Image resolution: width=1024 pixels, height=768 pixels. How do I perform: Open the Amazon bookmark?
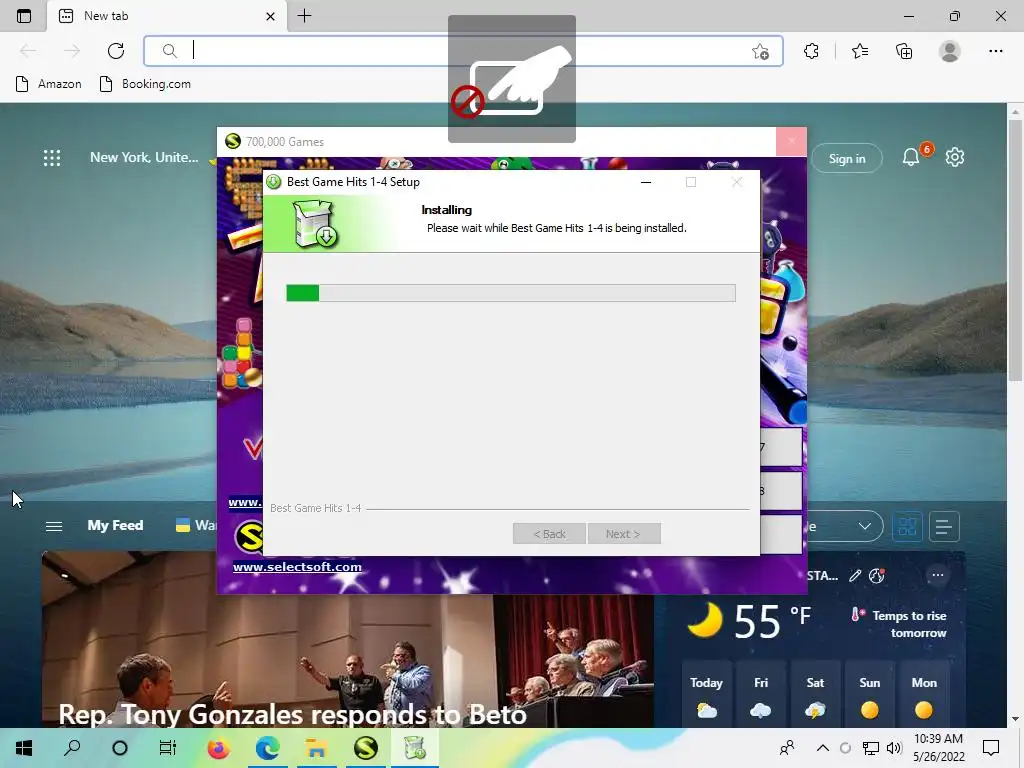coord(49,84)
